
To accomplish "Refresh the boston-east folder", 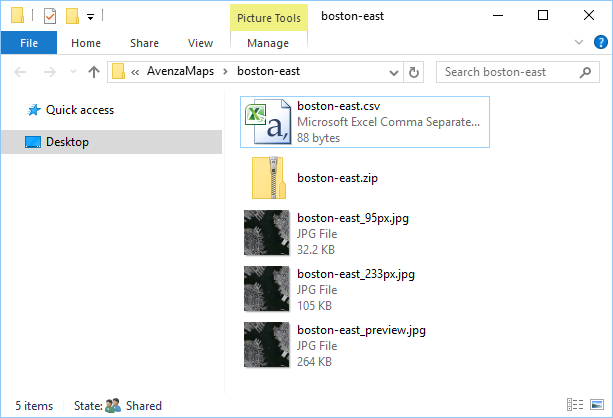I will pyautogui.click(x=414, y=72).
